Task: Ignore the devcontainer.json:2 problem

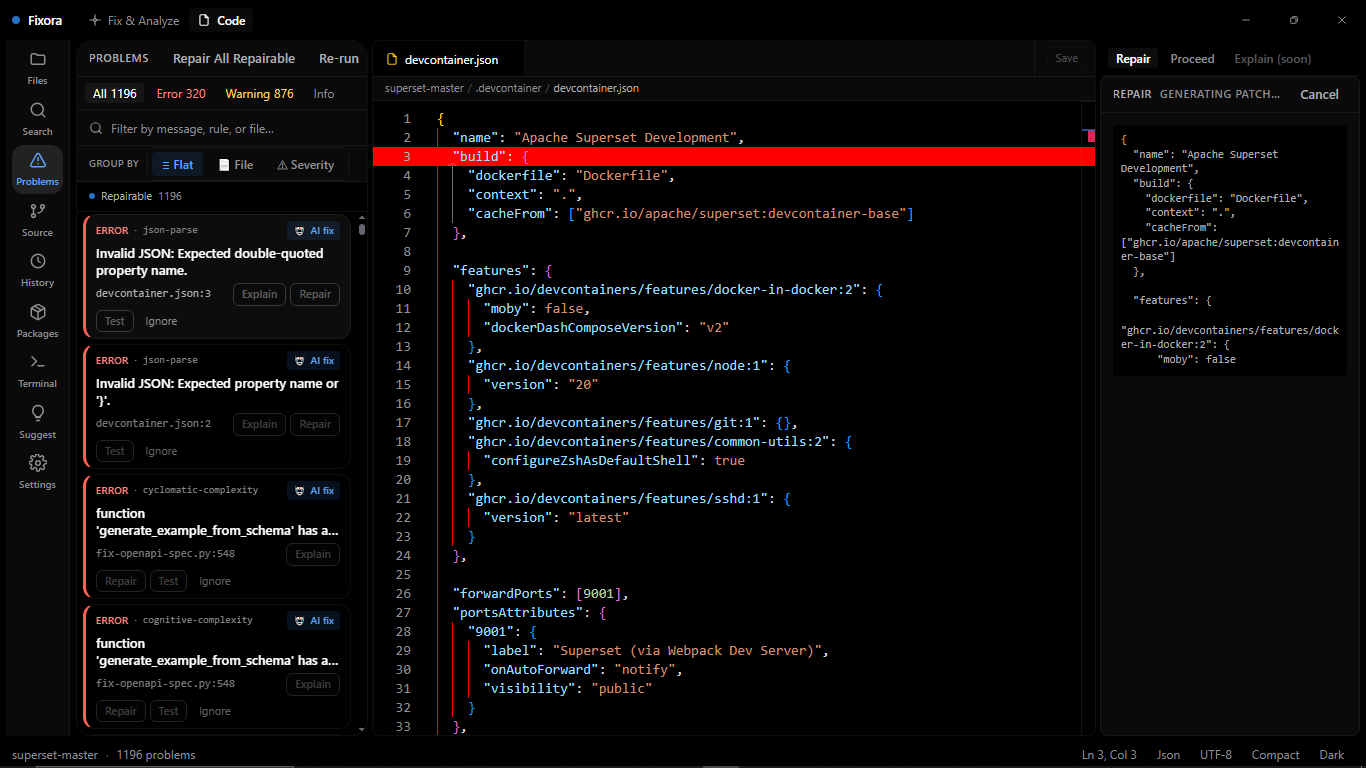Action: click(161, 451)
